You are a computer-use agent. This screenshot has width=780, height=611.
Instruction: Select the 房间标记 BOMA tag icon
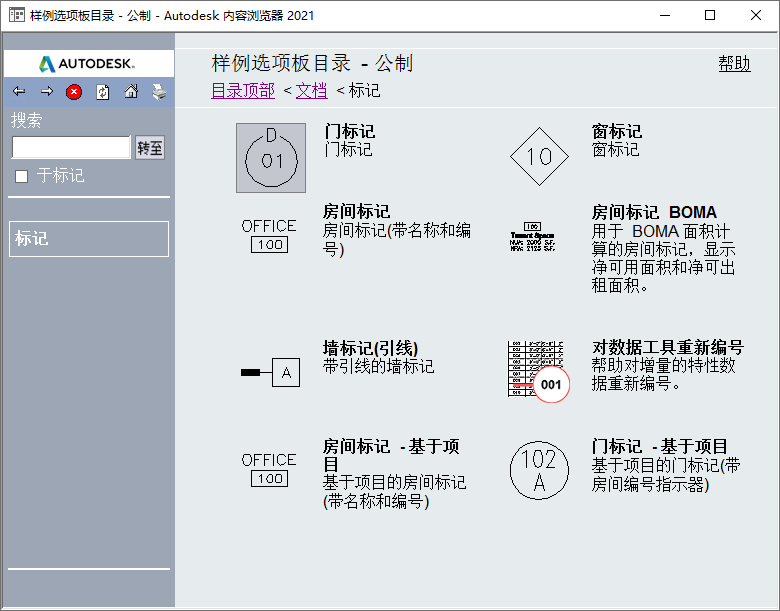(x=532, y=236)
